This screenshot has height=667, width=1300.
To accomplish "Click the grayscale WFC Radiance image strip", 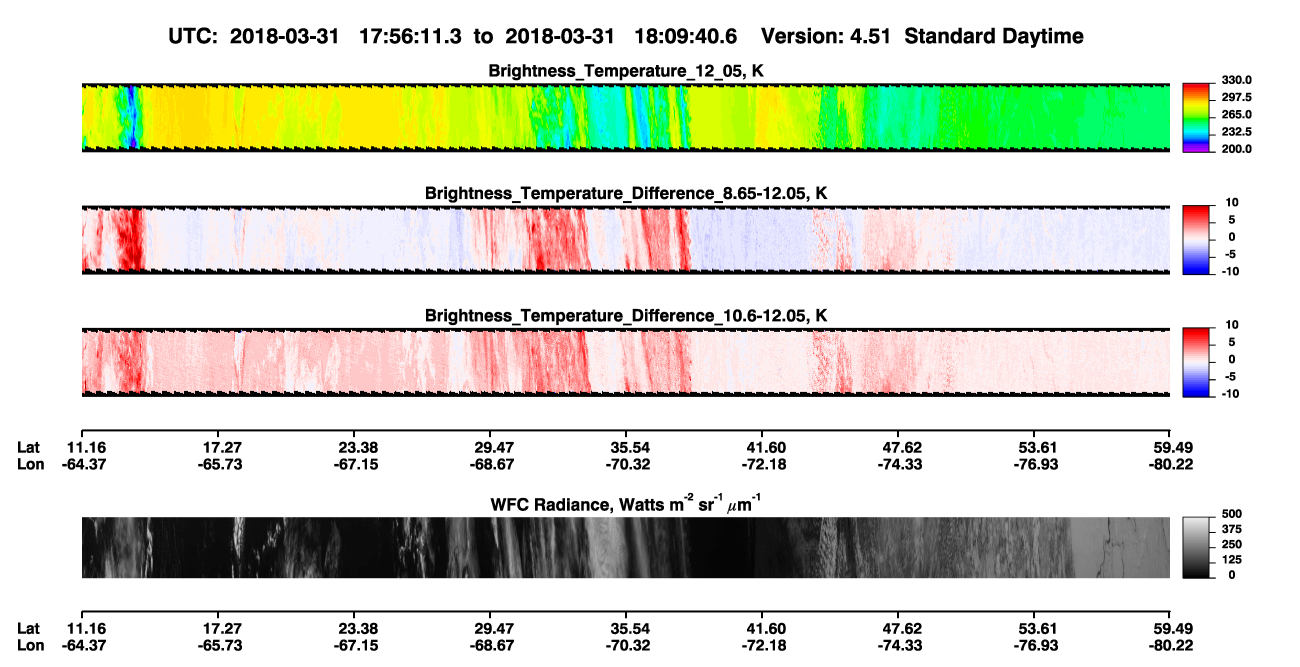I will [625, 547].
